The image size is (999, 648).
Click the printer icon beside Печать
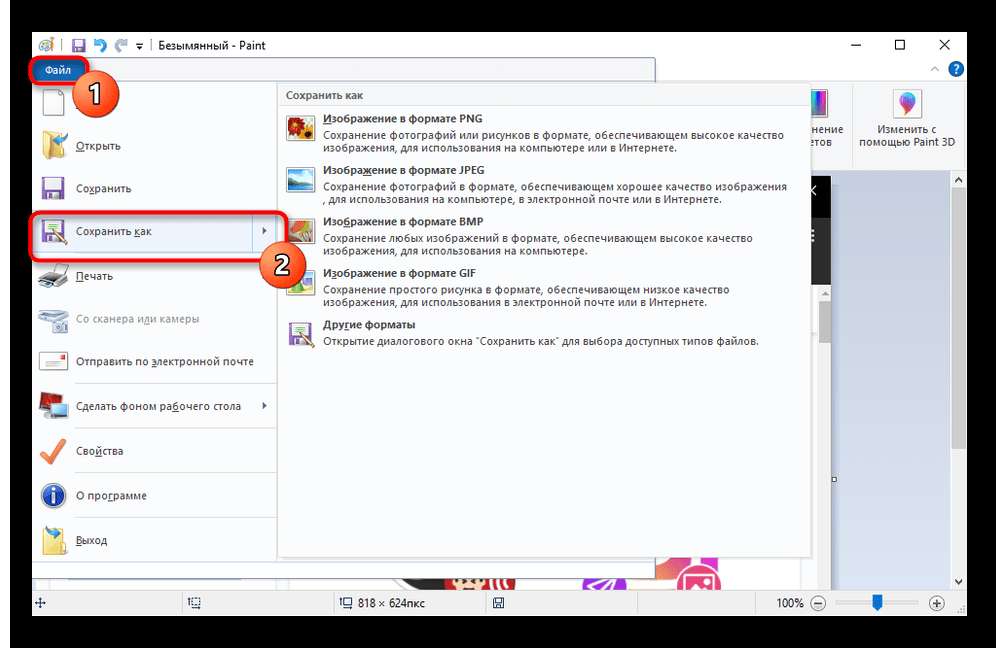click(54, 276)
